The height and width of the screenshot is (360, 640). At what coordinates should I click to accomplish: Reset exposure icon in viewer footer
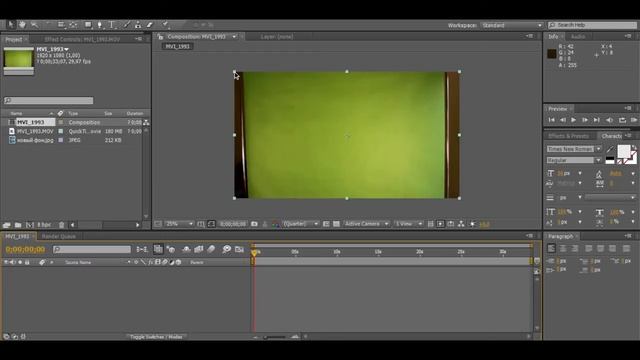[473, 224]
